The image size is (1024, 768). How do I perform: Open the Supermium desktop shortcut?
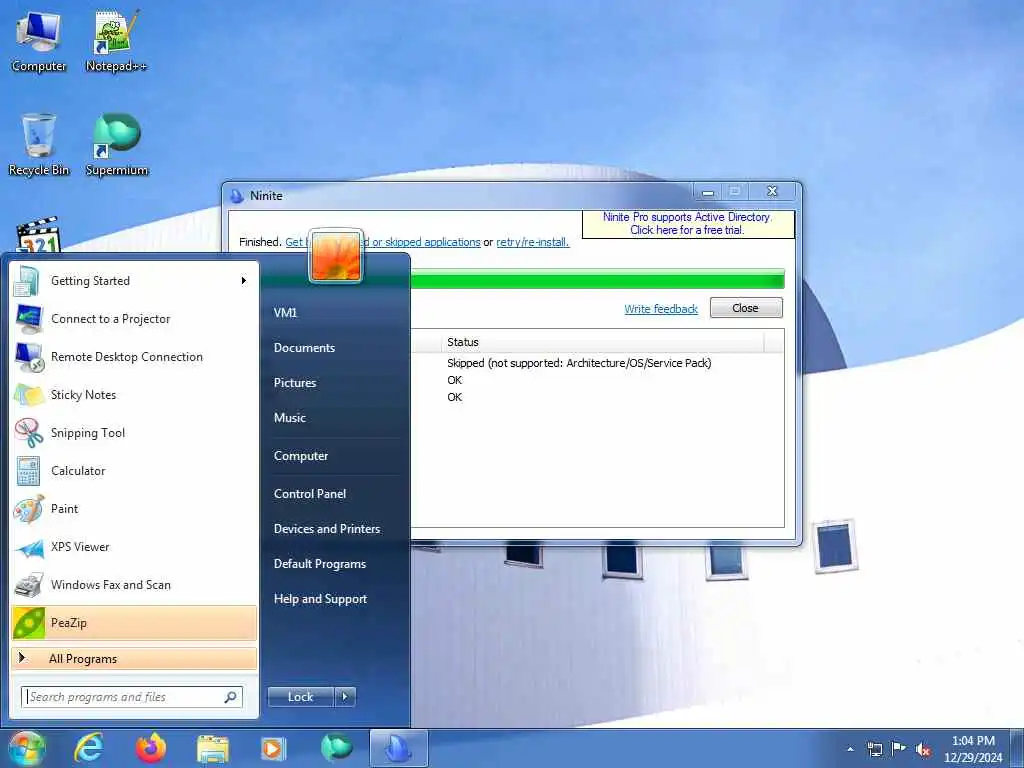[117, 144]
